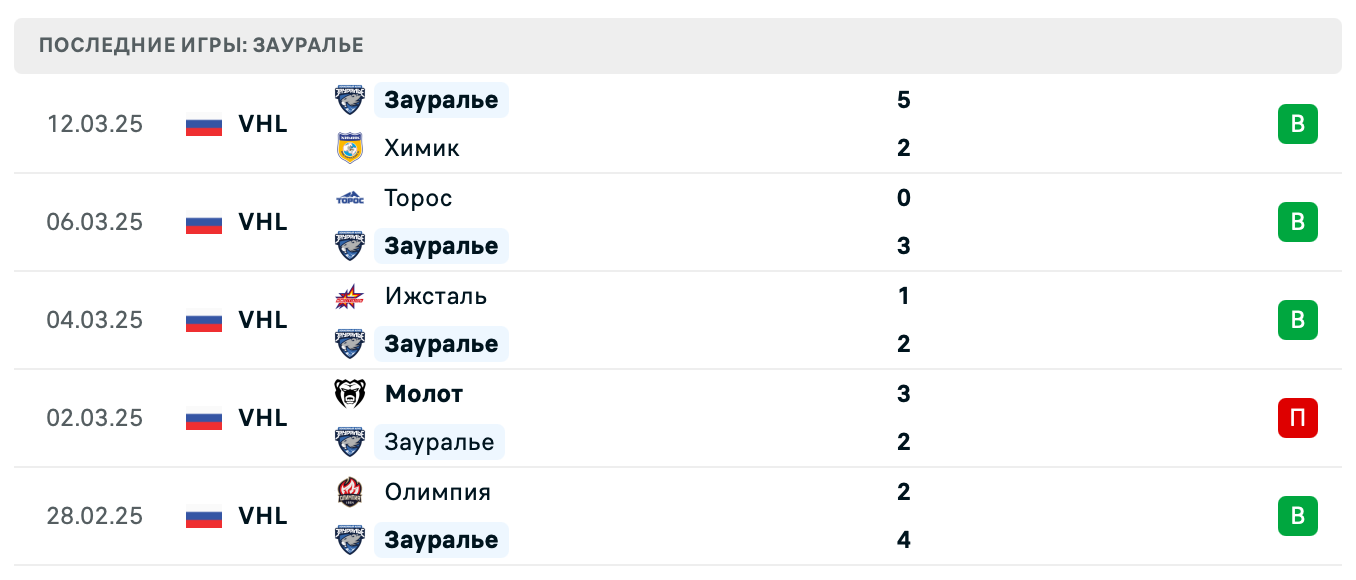
Task: Click the VHL label on the 06.03.25 row
Action: (262, 222)
